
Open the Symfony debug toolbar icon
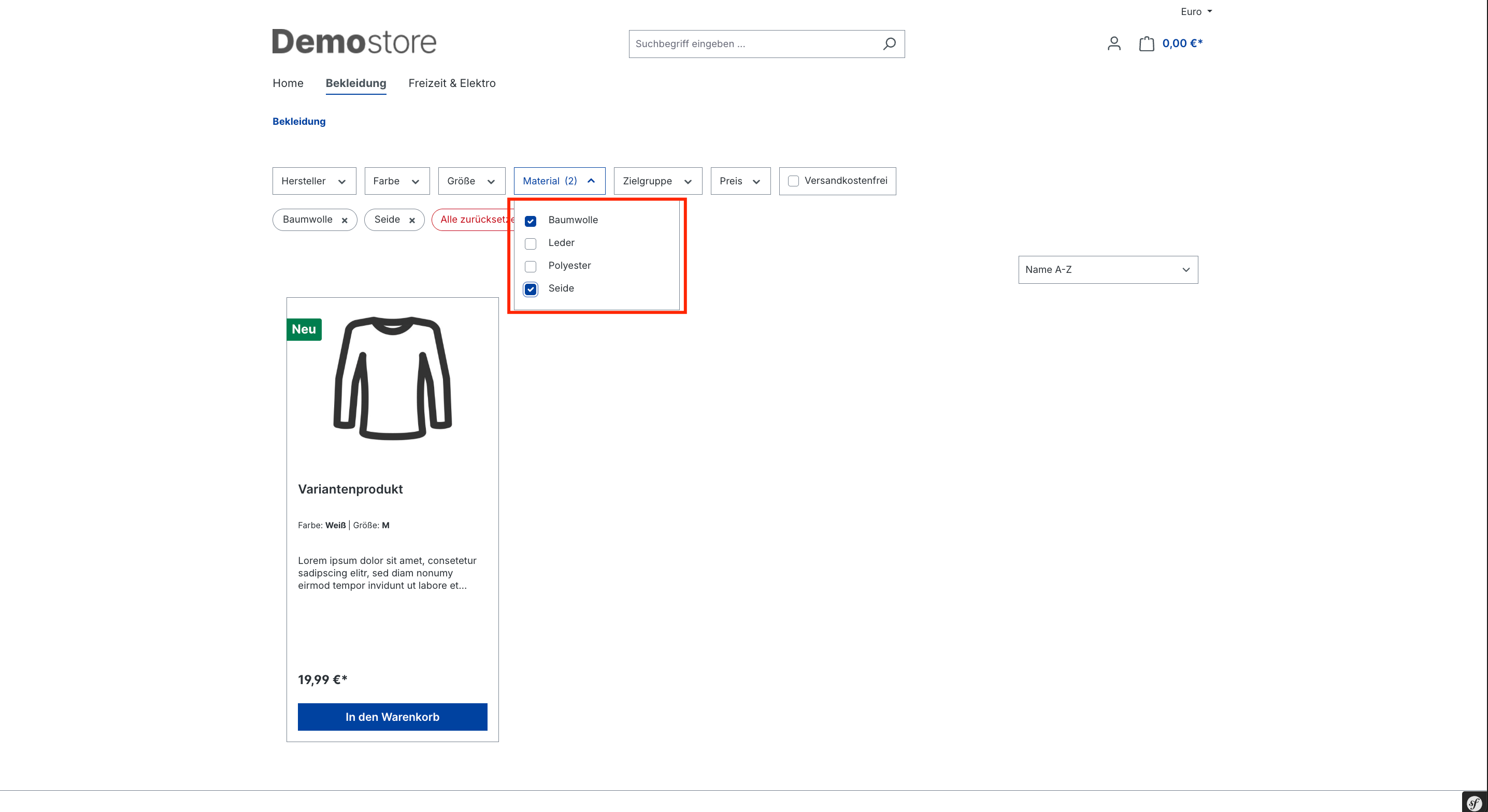pos(1474,802)
